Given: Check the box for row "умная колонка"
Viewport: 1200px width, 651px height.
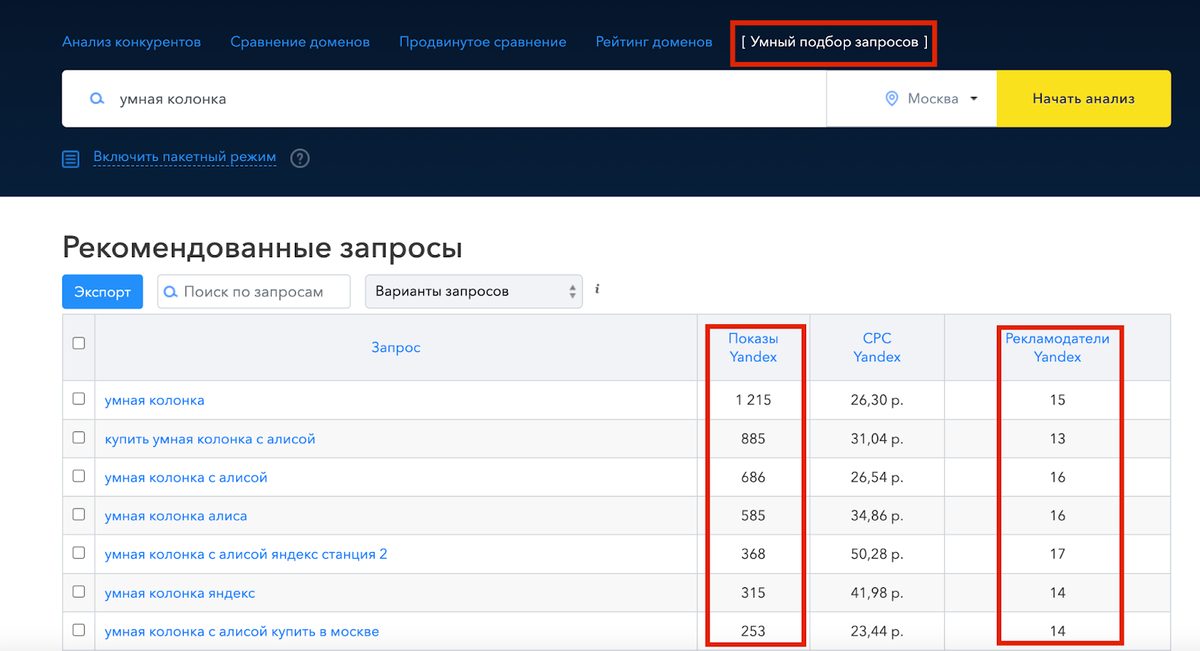Looking at the screenshot, I should [79, 399].
